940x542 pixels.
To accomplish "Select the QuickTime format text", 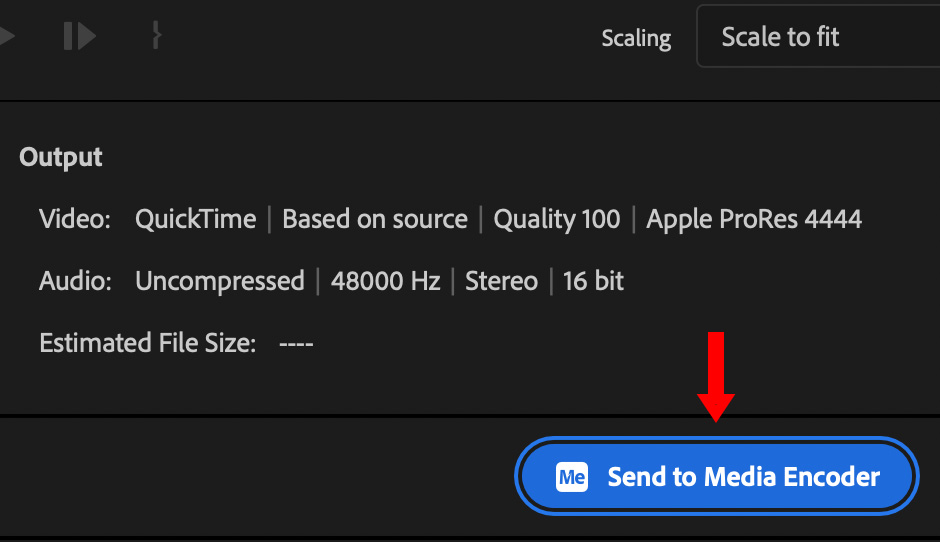I will point(195,219).
